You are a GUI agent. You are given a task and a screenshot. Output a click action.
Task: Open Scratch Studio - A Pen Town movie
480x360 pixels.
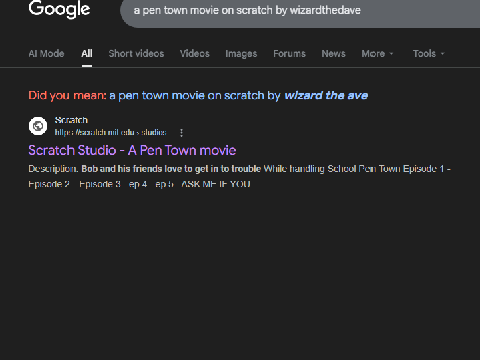[x=132, y=150]
